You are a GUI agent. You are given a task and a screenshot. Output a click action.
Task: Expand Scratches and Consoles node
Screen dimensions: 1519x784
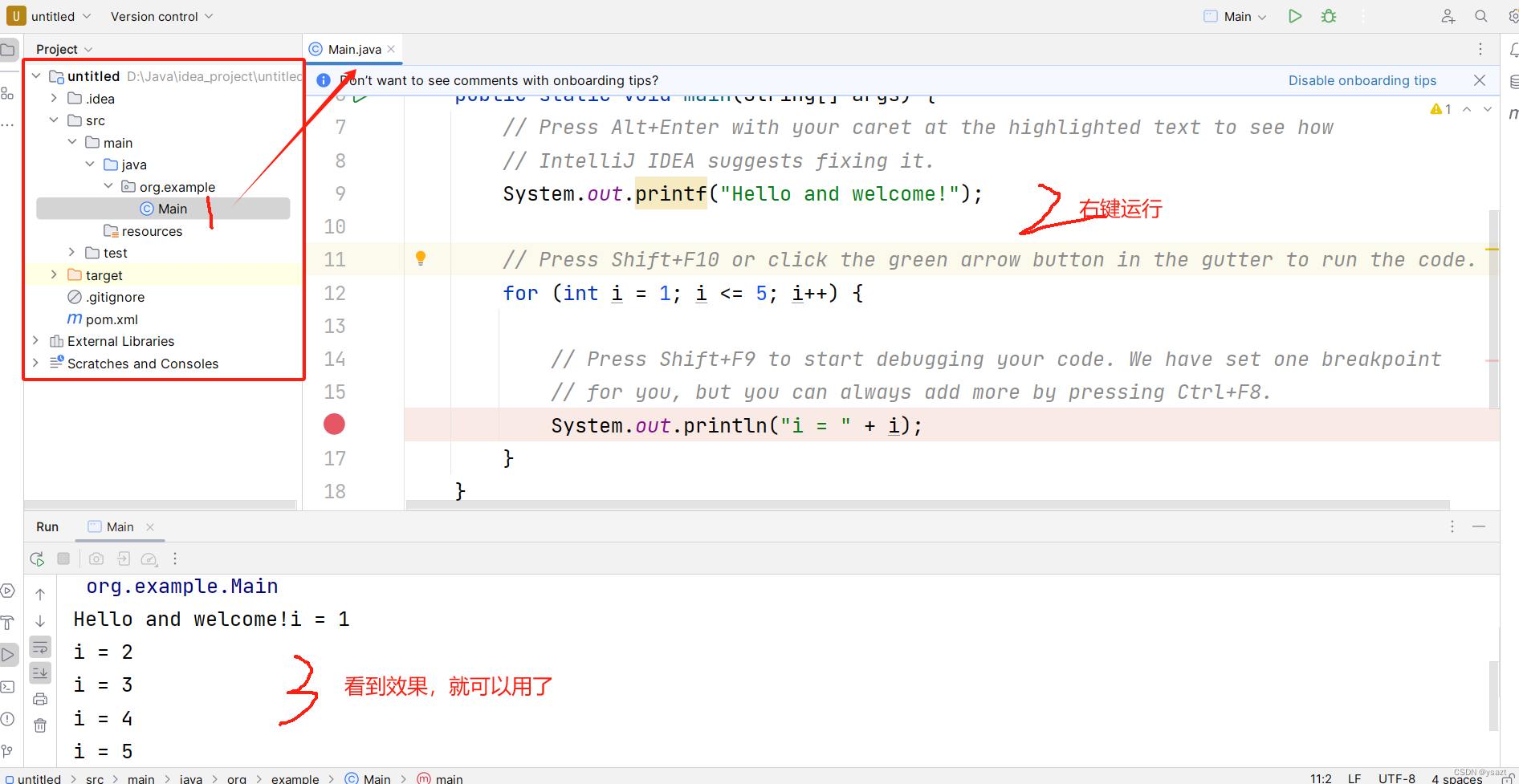tap(36, 363)
